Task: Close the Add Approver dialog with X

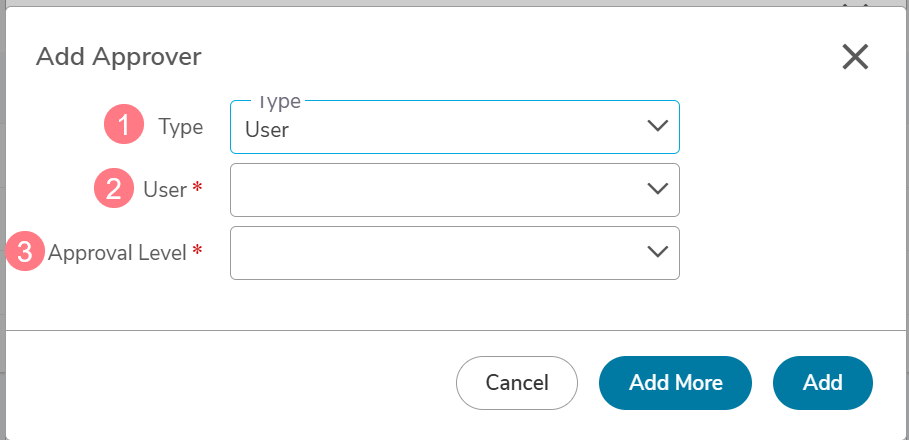Action: tap(855, 57)
